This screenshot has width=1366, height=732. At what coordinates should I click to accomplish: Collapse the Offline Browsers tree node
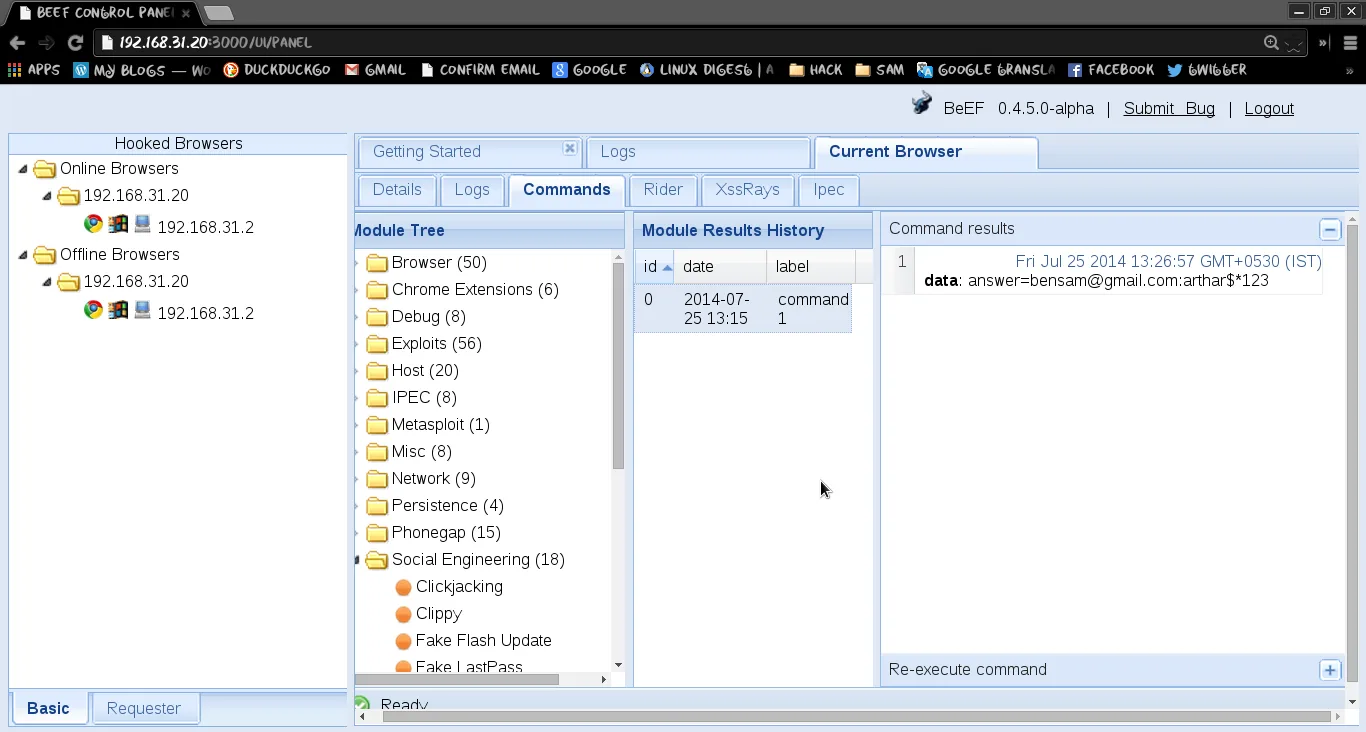pos(23,255)
